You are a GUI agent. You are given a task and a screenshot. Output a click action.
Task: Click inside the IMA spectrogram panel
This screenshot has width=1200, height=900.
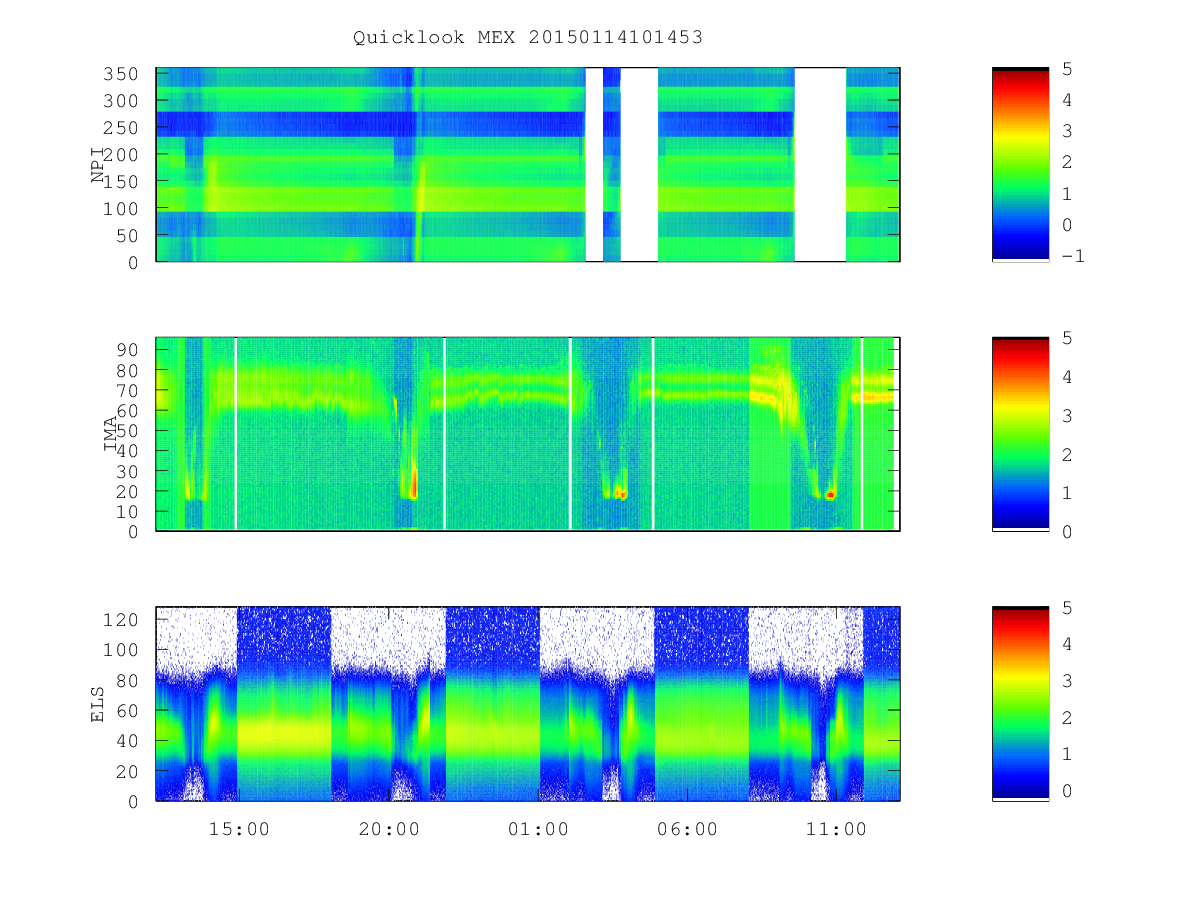(528, 434)
